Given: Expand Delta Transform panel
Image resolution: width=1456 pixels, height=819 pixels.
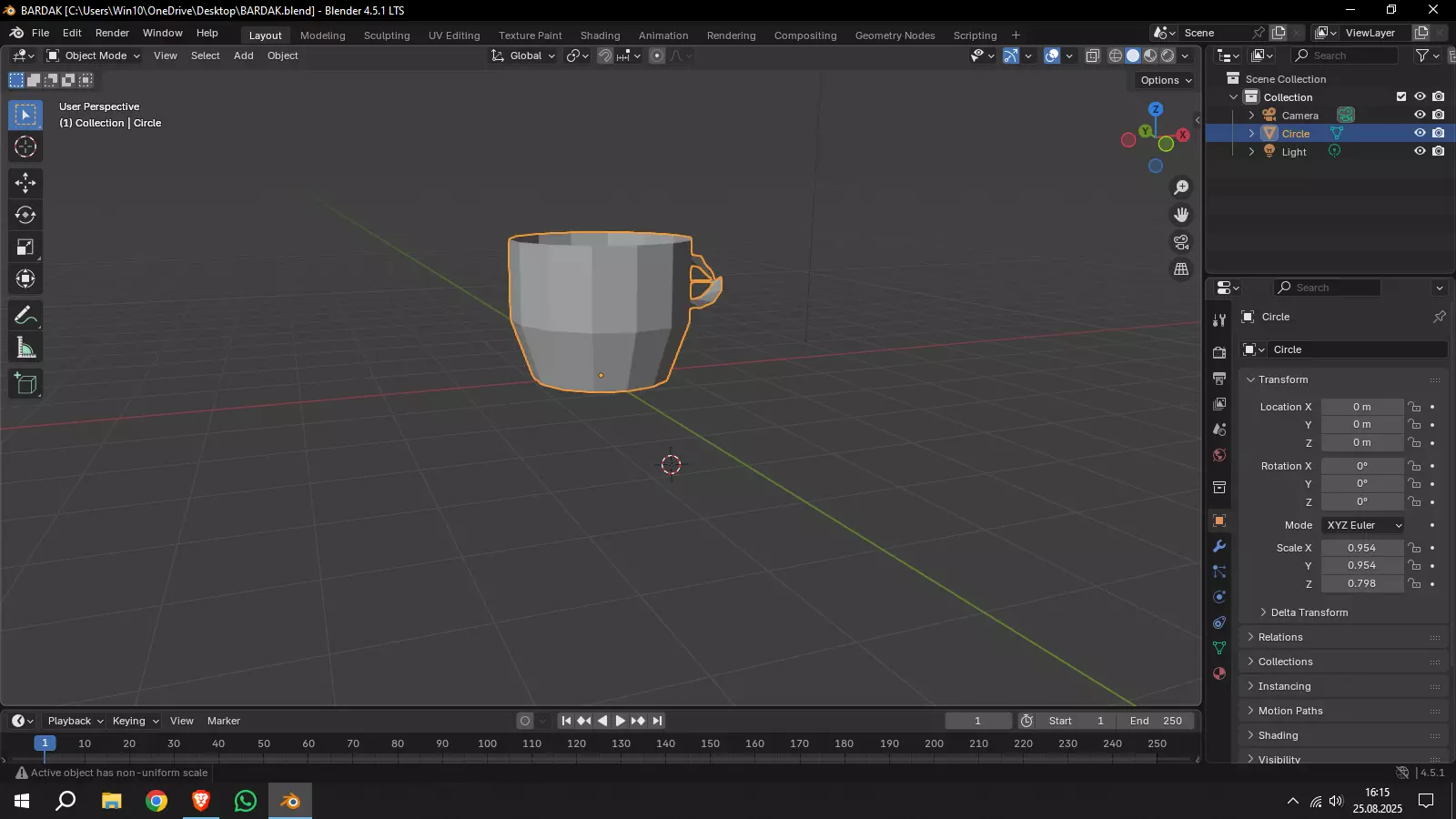Looking at the screenshot, I should coord(1309,612).
